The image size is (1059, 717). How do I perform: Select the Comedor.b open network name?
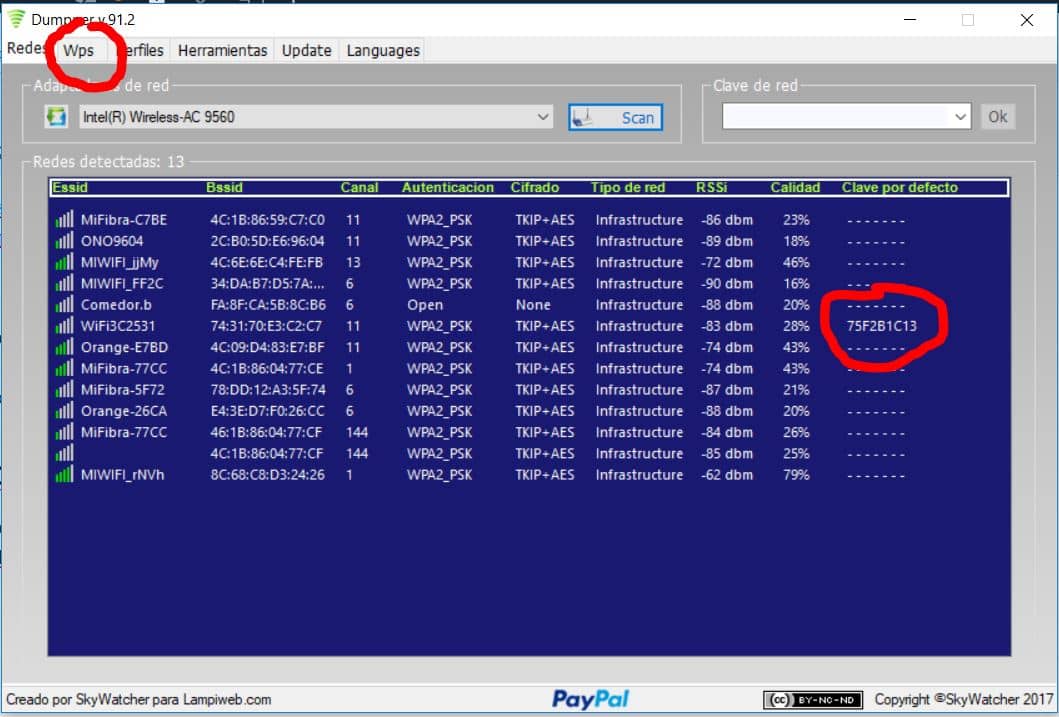click(x=116, y=304)
